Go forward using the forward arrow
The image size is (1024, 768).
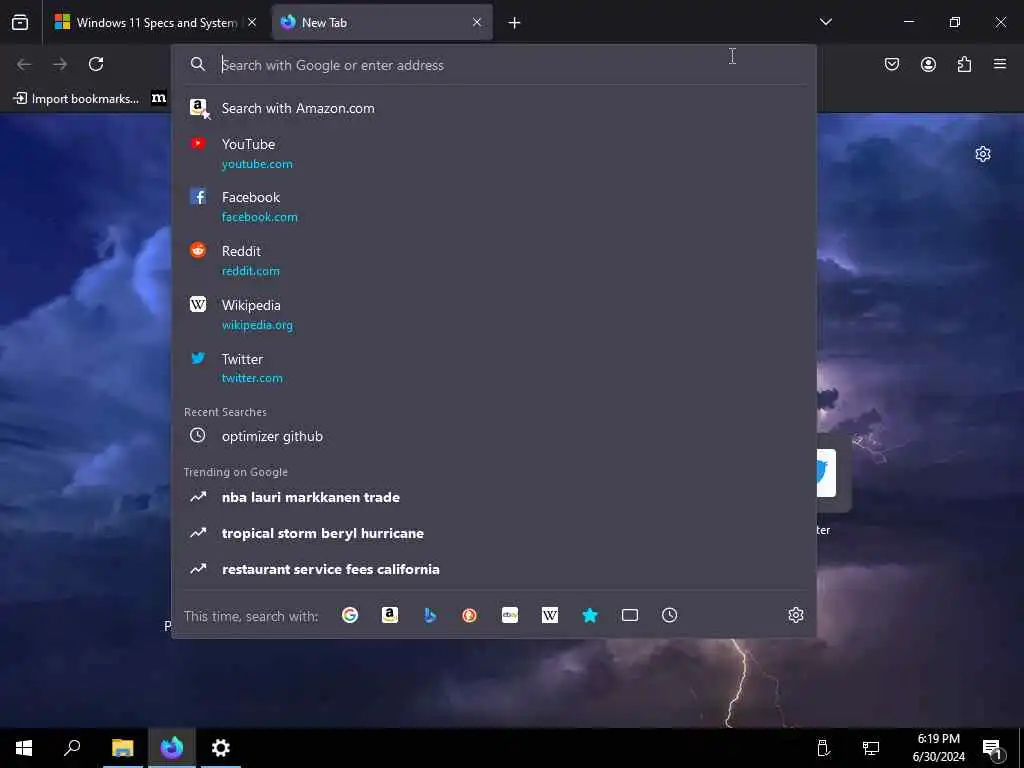pyautogui.click(x=60, y=64)
